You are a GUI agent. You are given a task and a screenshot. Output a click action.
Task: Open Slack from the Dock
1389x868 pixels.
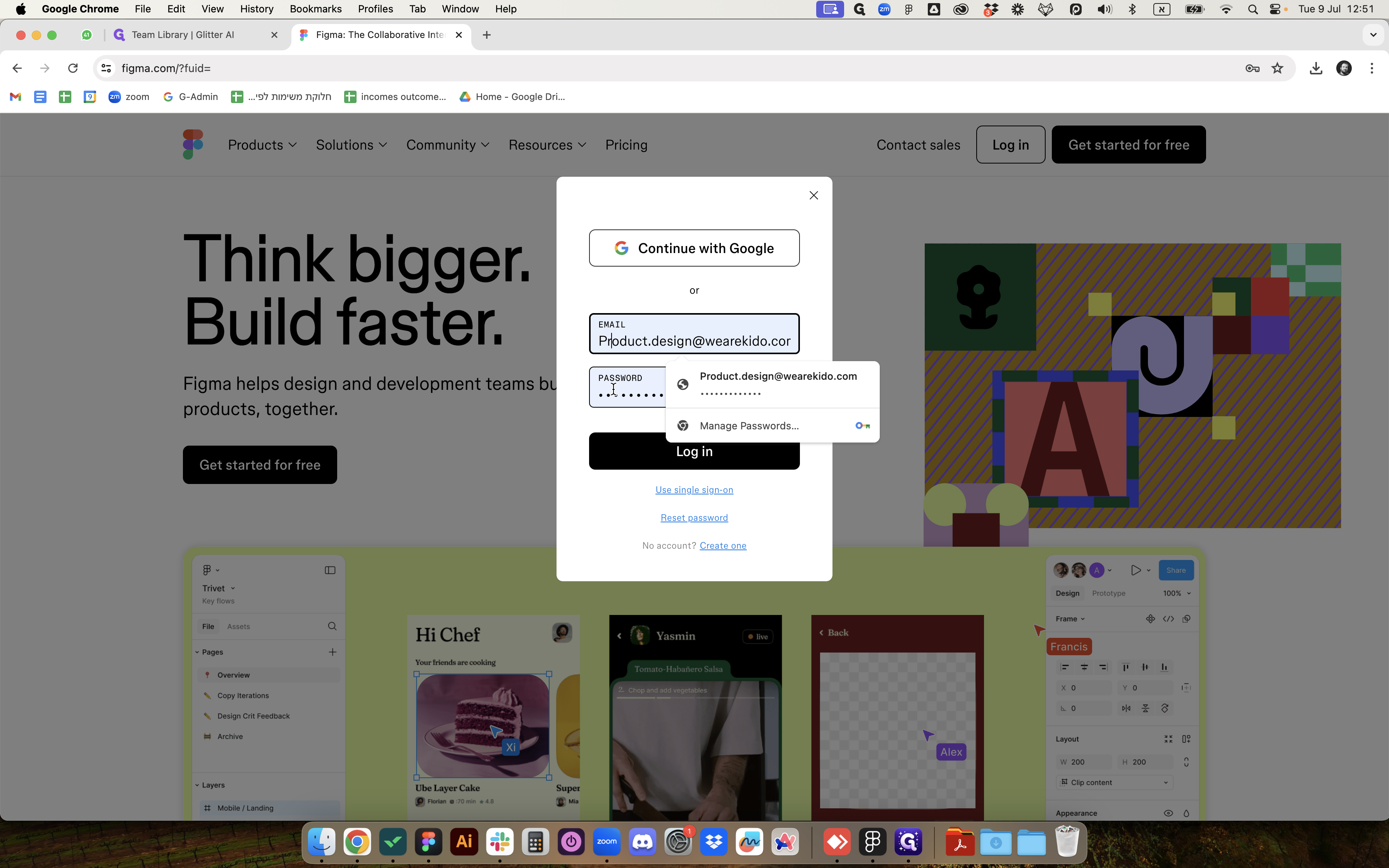[x=499, y=842]
